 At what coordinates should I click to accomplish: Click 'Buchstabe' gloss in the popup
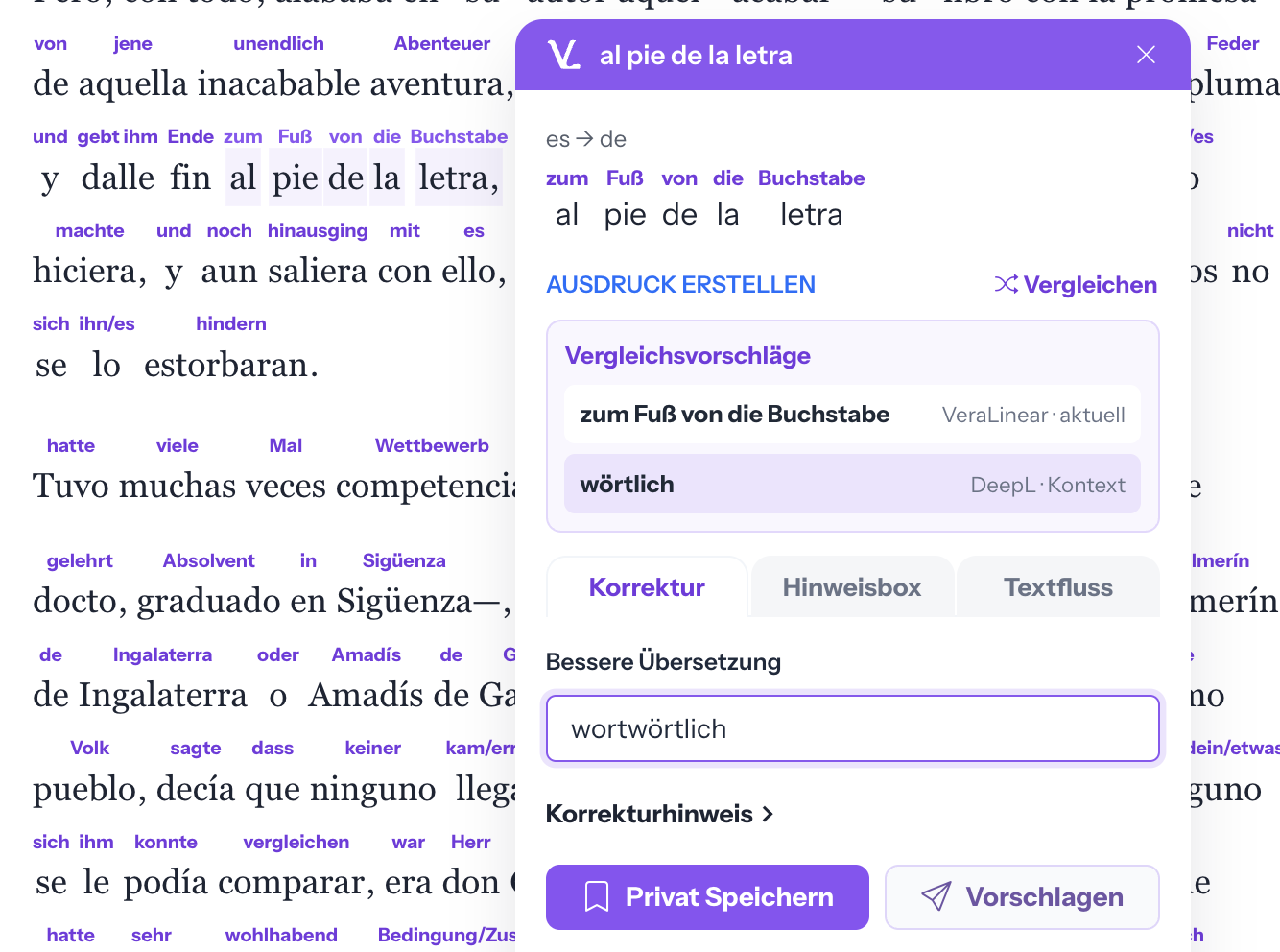[811, 178]
